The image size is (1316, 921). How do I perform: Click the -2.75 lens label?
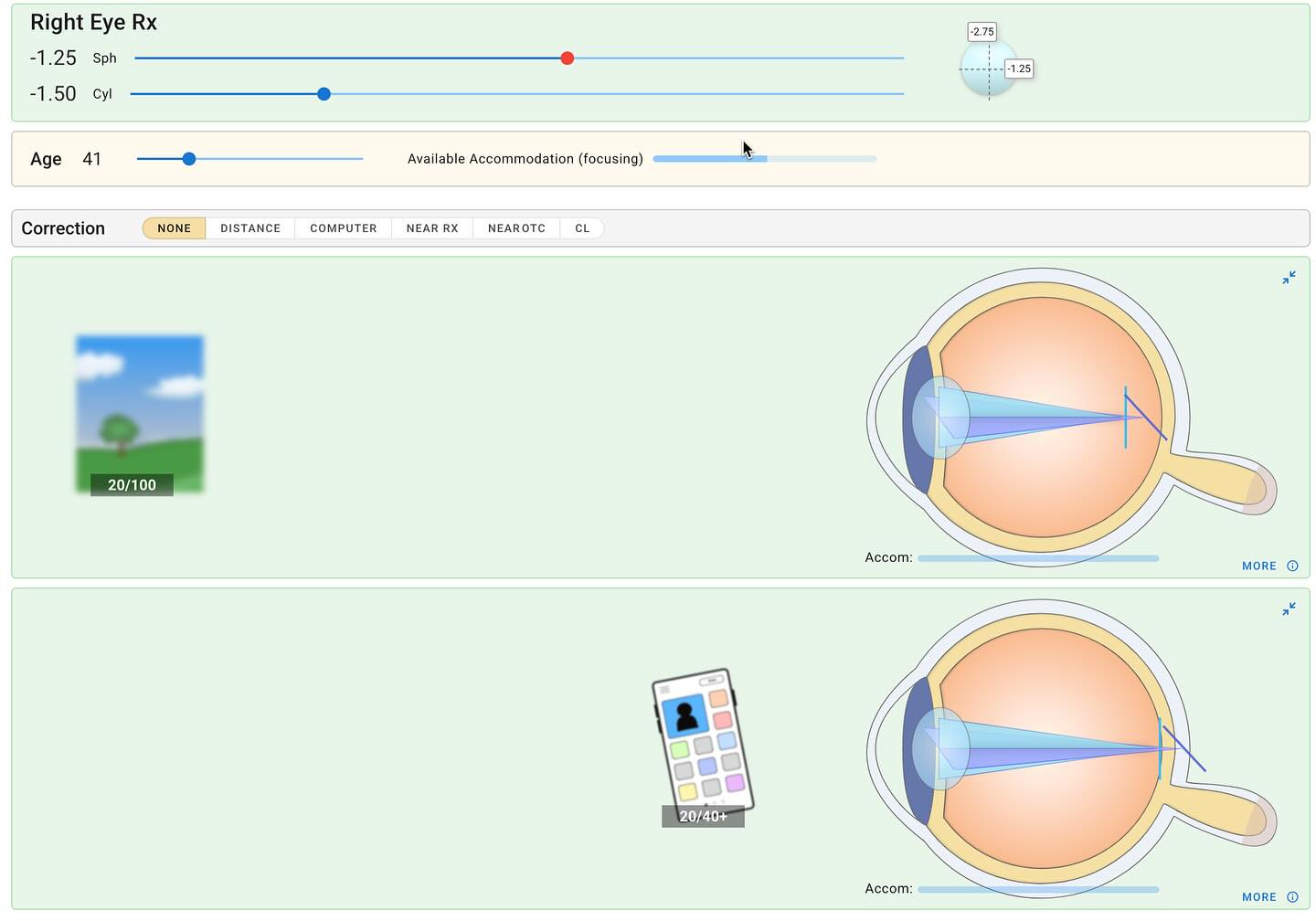pyautogui.click(x=982, y=32)
